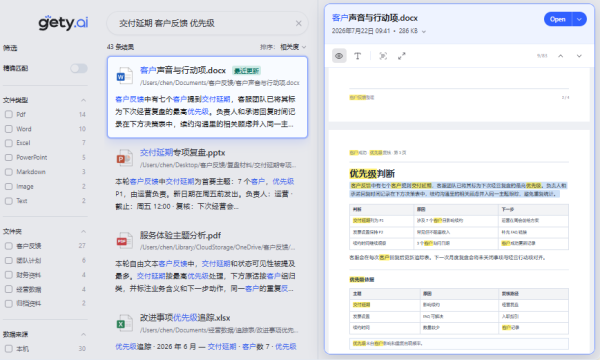Viewport: 600px width, 360px height.
Task: Check the 本机 data source filter
Action: [8, 349]
